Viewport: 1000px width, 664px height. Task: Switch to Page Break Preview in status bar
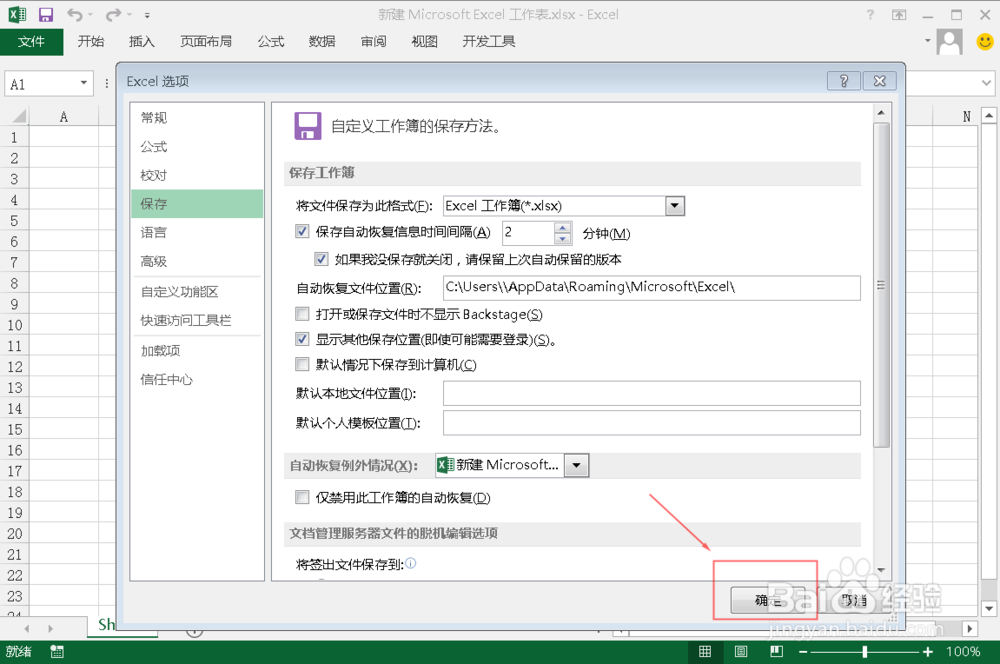tap(776, 651)
